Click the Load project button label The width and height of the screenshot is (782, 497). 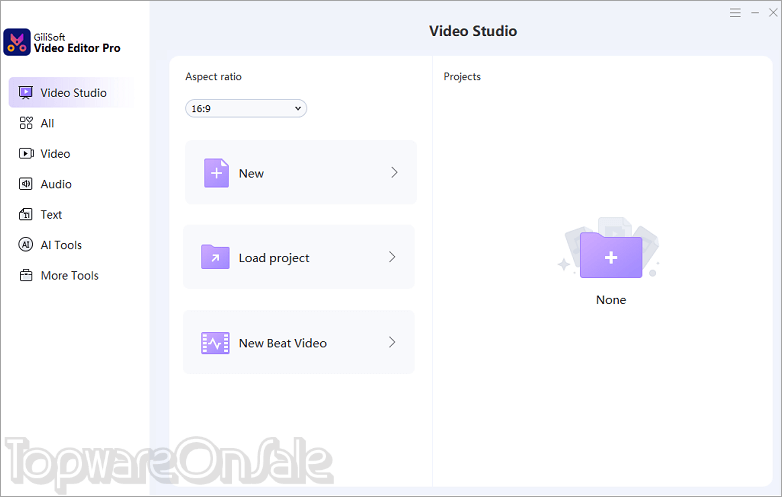(274, 258)
